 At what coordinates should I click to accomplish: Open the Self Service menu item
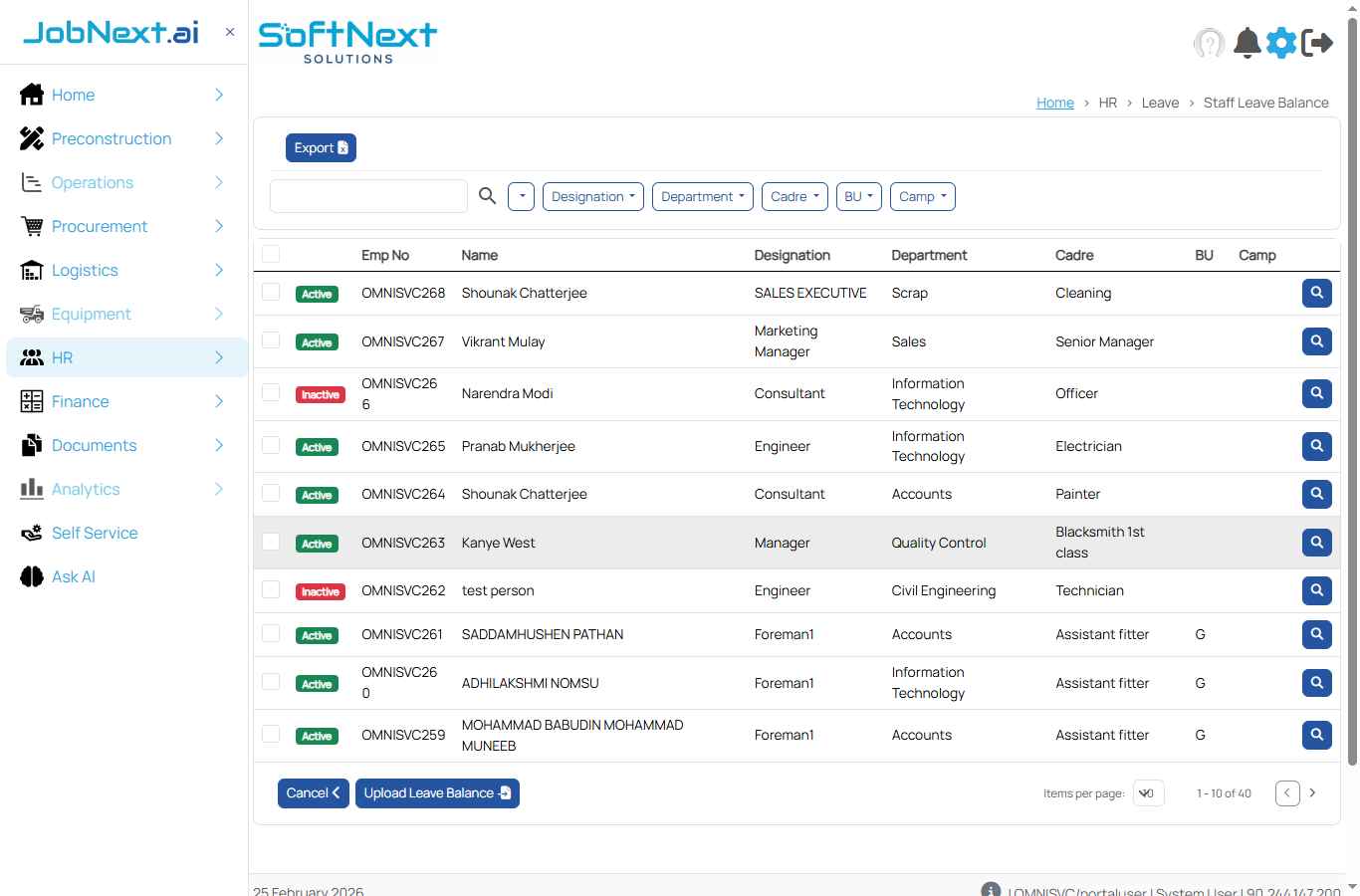coord(95,533)
